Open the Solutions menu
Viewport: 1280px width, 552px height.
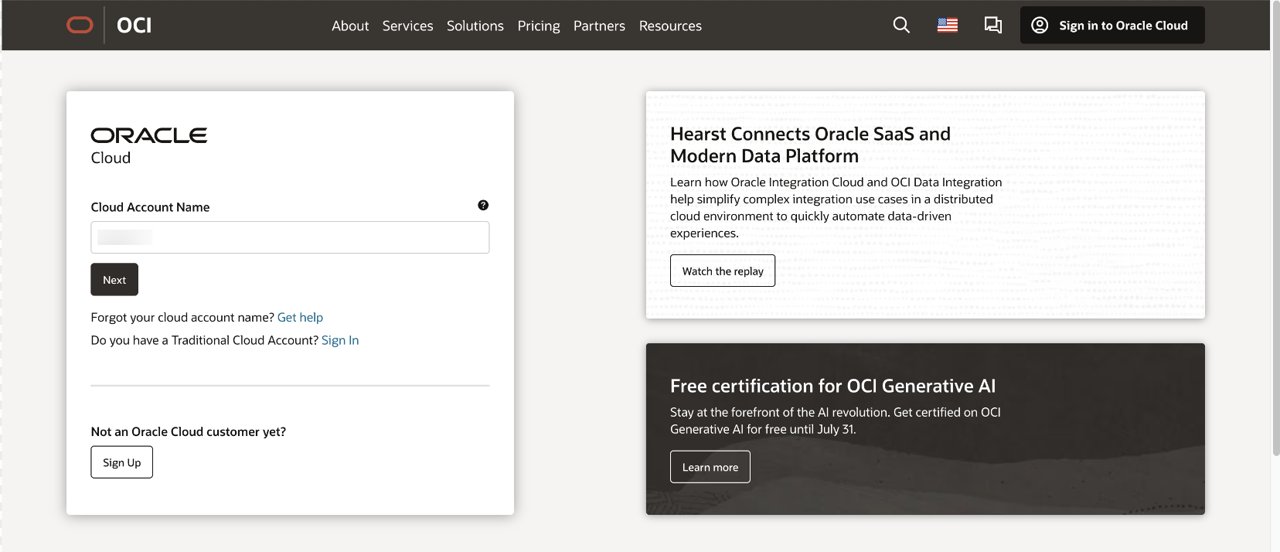pyautogui.click(x=475, y=26)
